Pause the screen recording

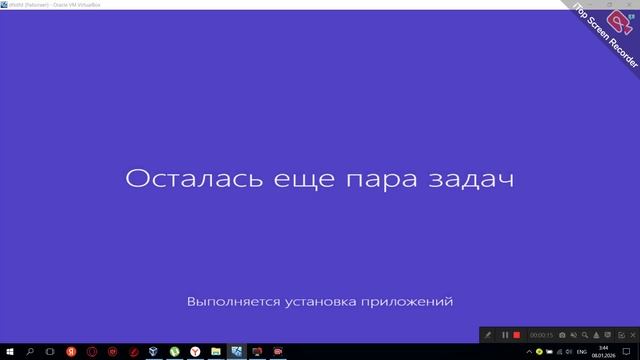tap(505, 335)
